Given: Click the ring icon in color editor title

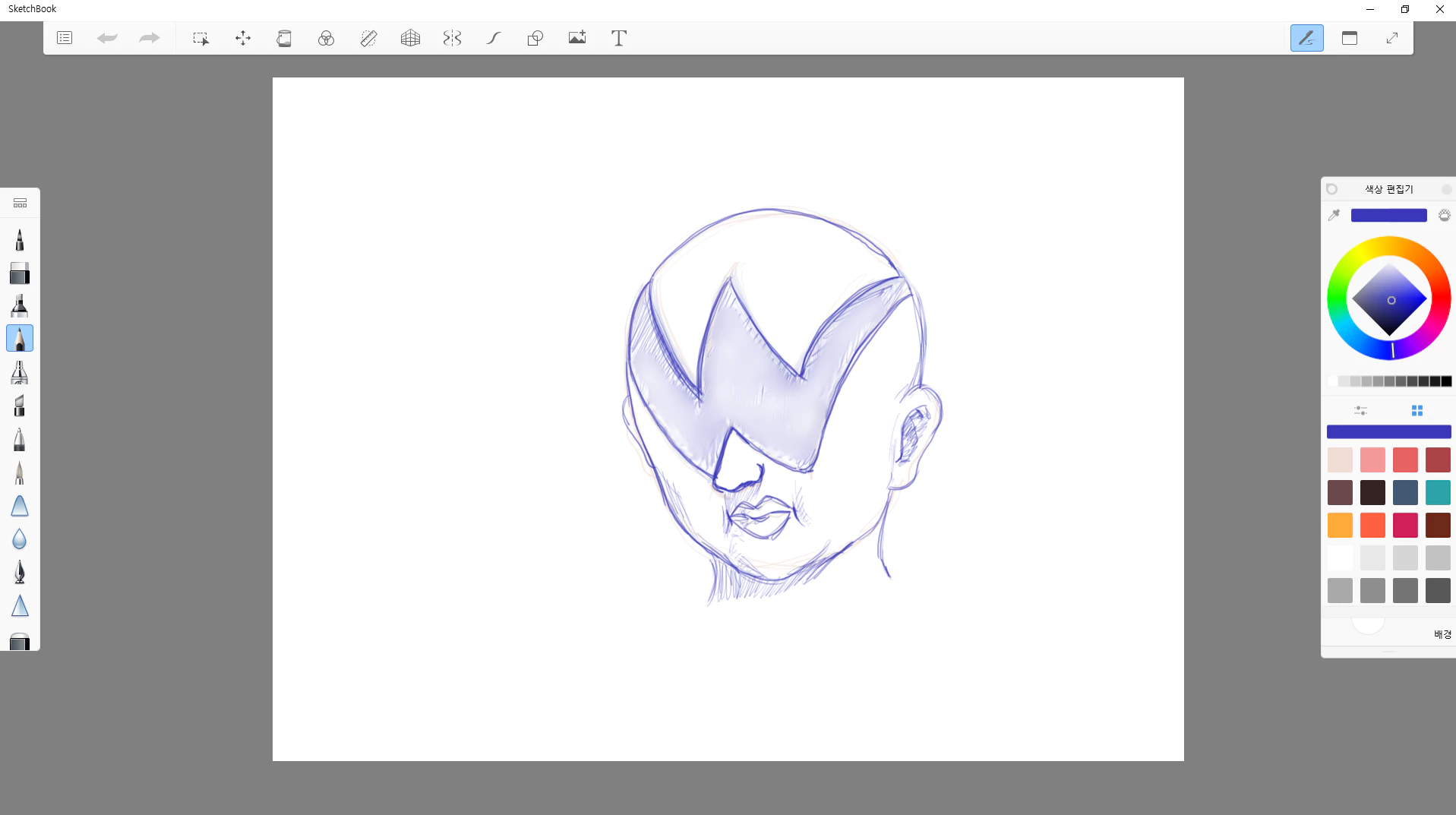Looking at the screenshot, I should (1331, 189).
